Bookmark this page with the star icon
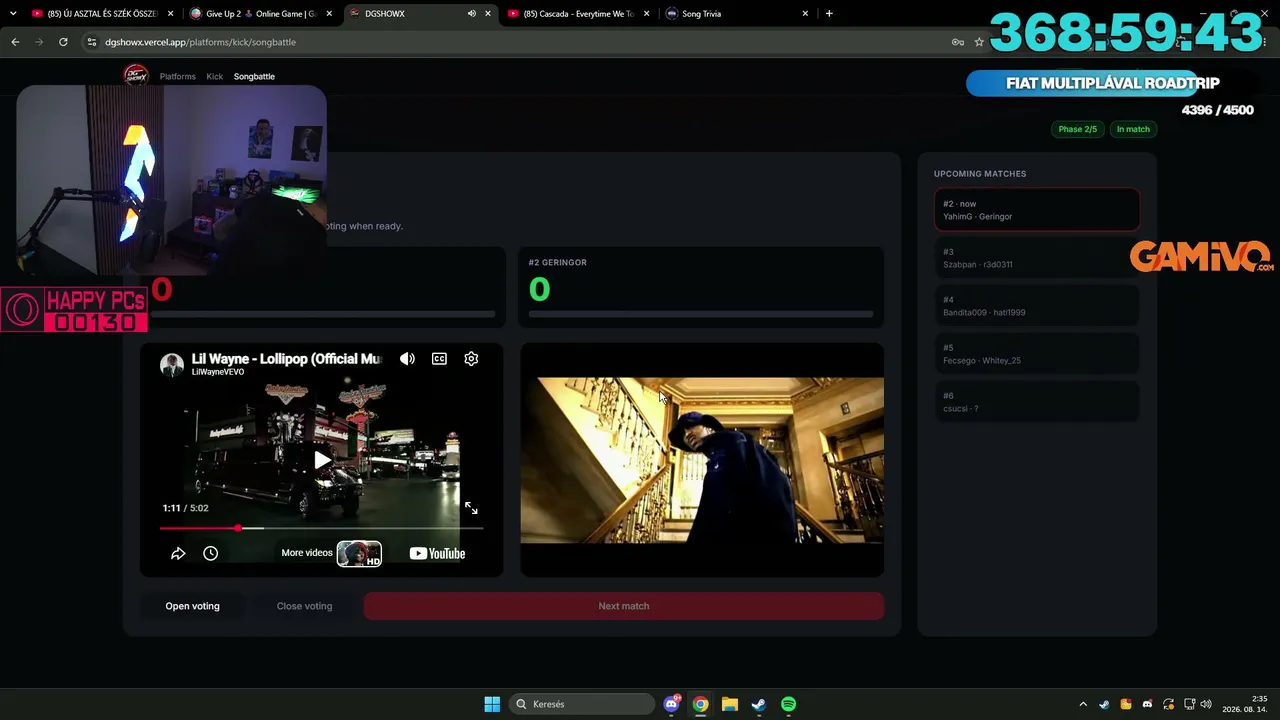 (979, 42)
